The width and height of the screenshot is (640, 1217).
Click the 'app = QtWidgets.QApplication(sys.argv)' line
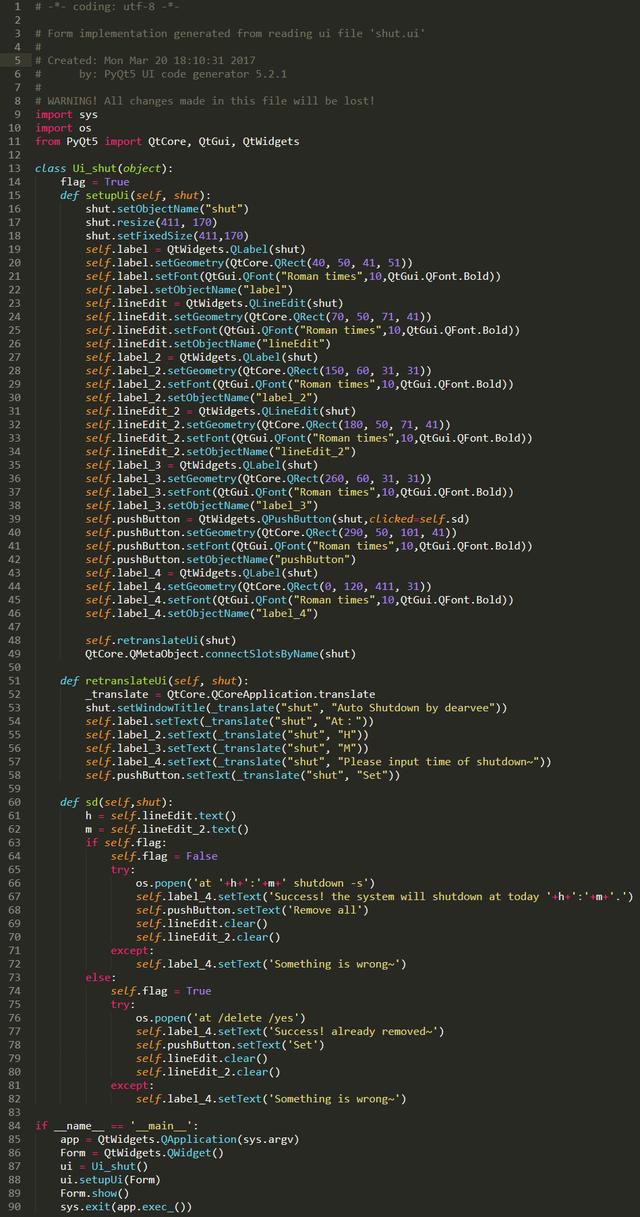[179, 1140]
